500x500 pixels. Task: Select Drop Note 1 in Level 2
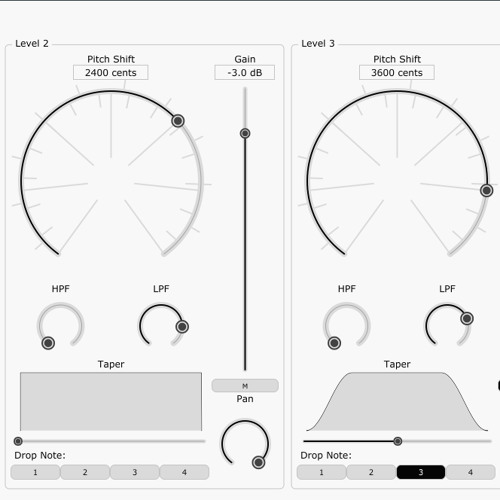35,472
